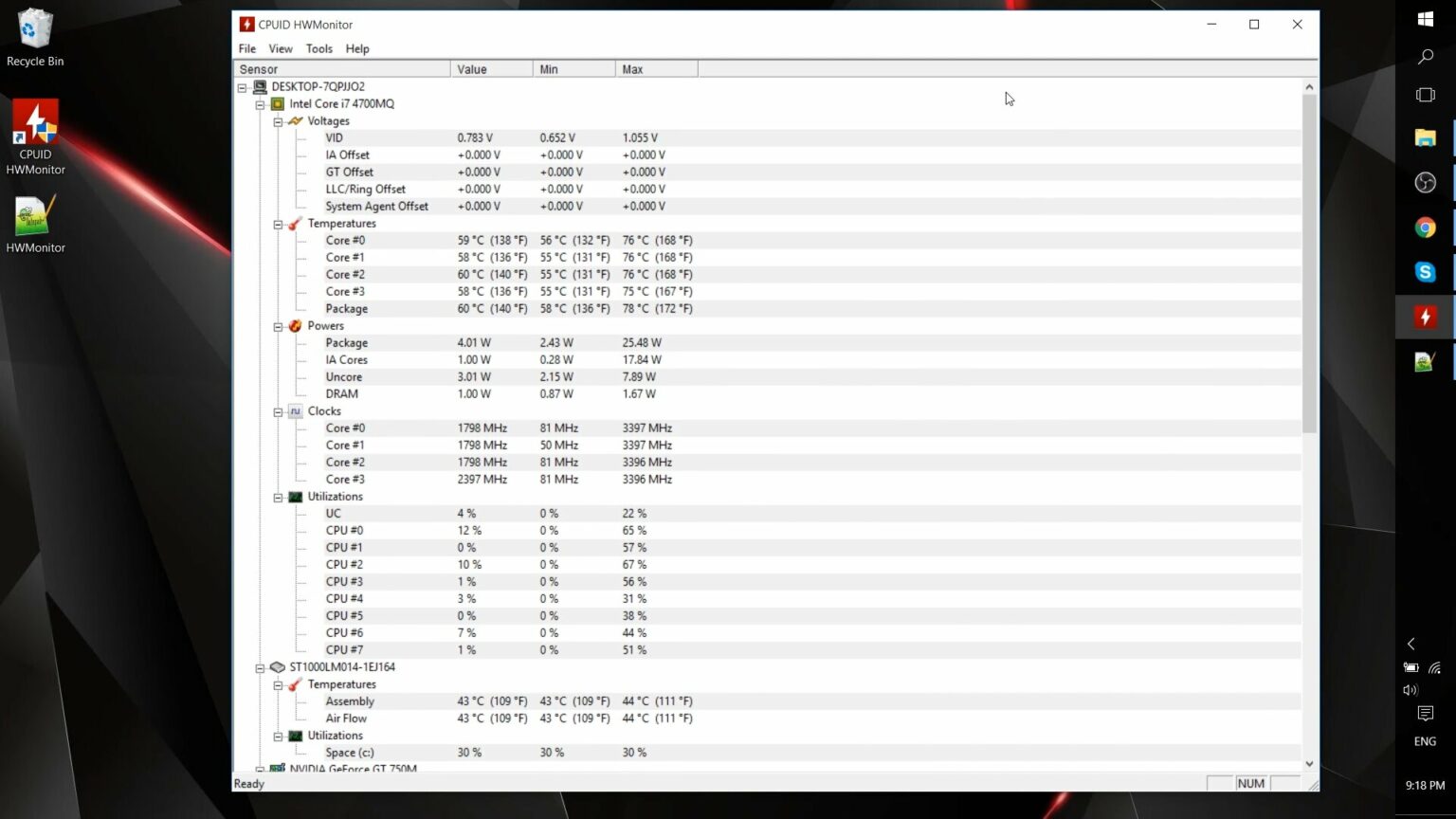Viewport: 1456px width, 819px height.
Task: Collapse the ST1000LM014 drive tree node
Action: pyautogui.click(x=261, y=667)
